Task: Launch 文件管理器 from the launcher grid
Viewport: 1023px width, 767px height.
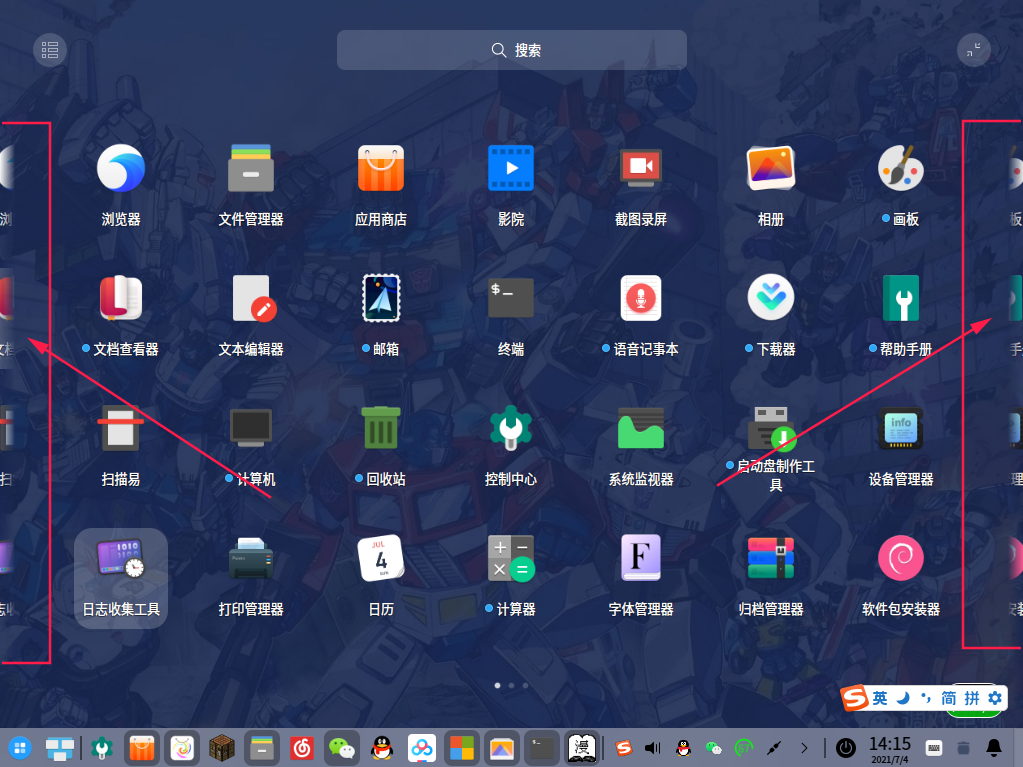Action: point(251,168)
